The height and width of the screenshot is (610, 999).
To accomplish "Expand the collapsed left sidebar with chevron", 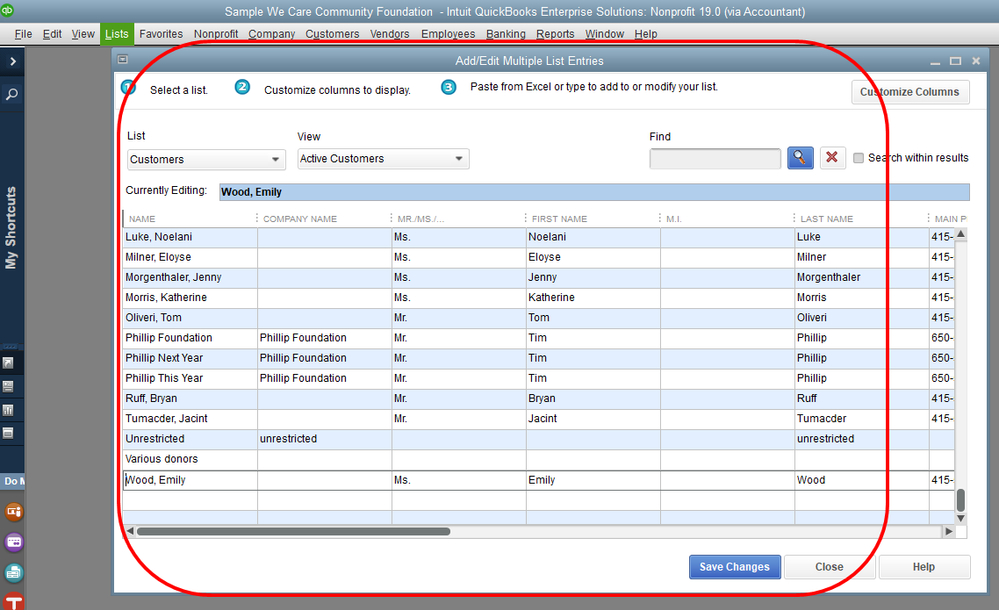I will click(x=12, y=61).
